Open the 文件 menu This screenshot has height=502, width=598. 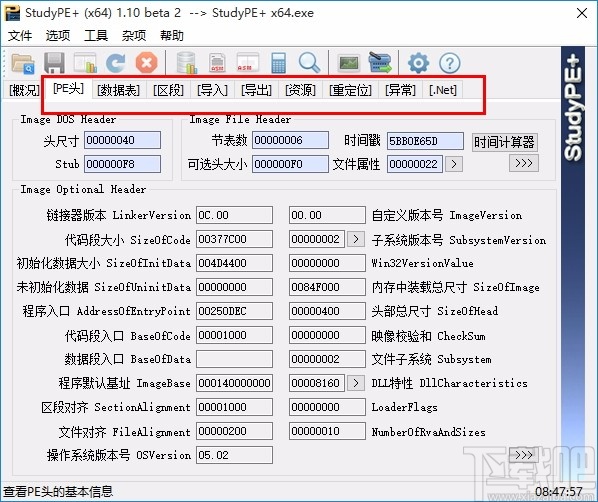pos(20,36)
